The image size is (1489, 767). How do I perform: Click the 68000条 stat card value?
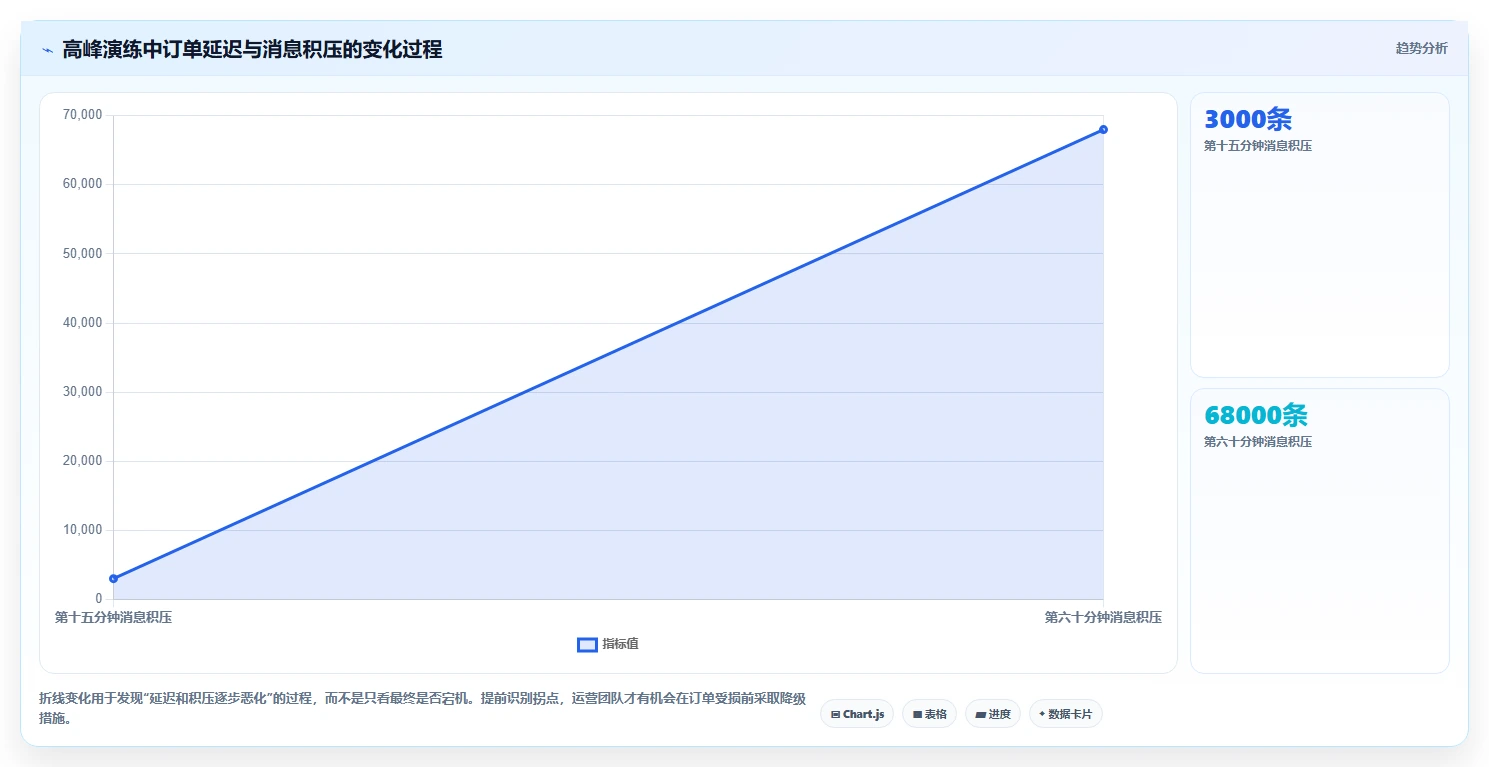(x=1256, y=415)
